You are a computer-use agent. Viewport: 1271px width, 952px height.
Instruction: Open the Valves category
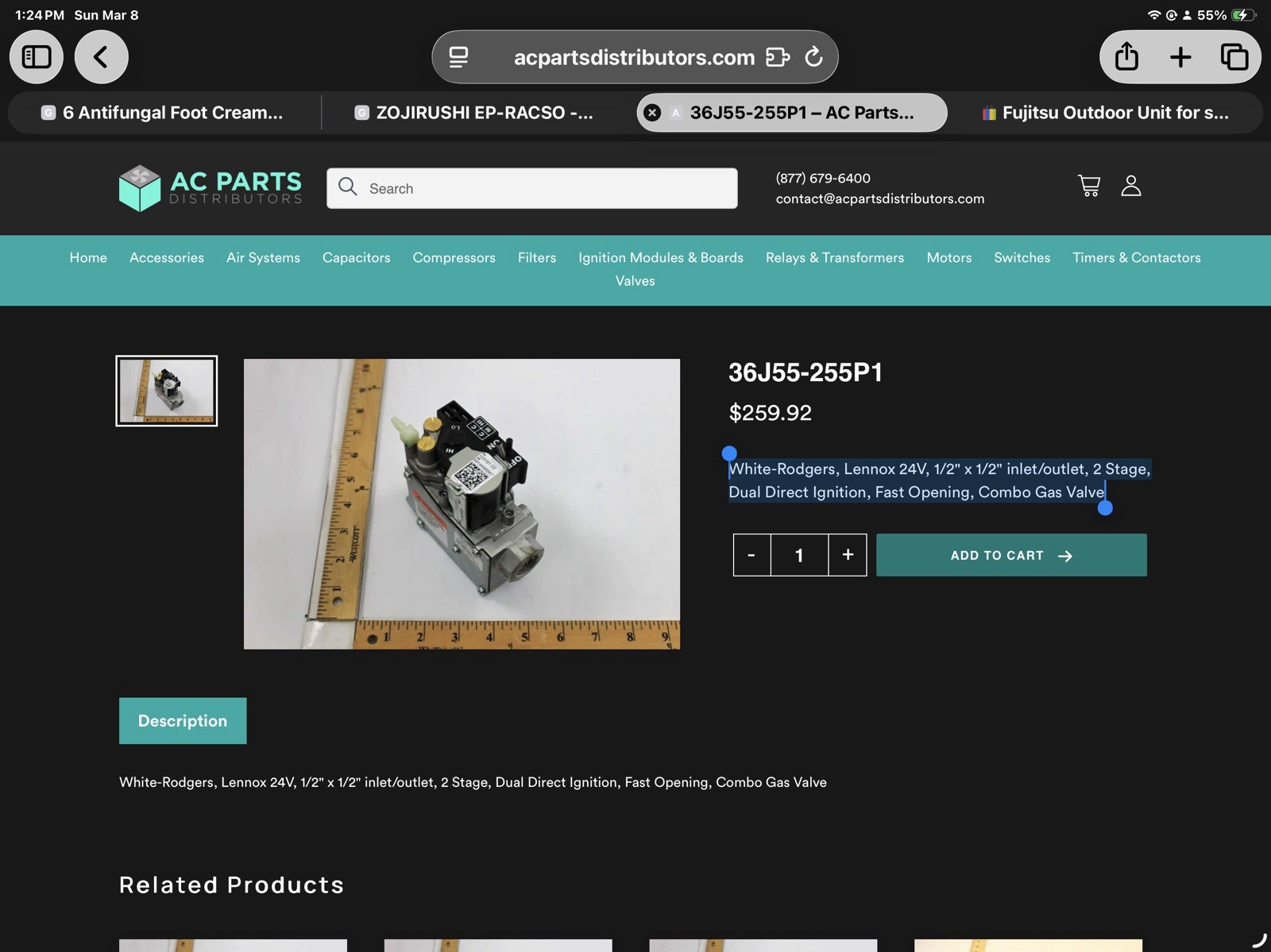point(635,281)
